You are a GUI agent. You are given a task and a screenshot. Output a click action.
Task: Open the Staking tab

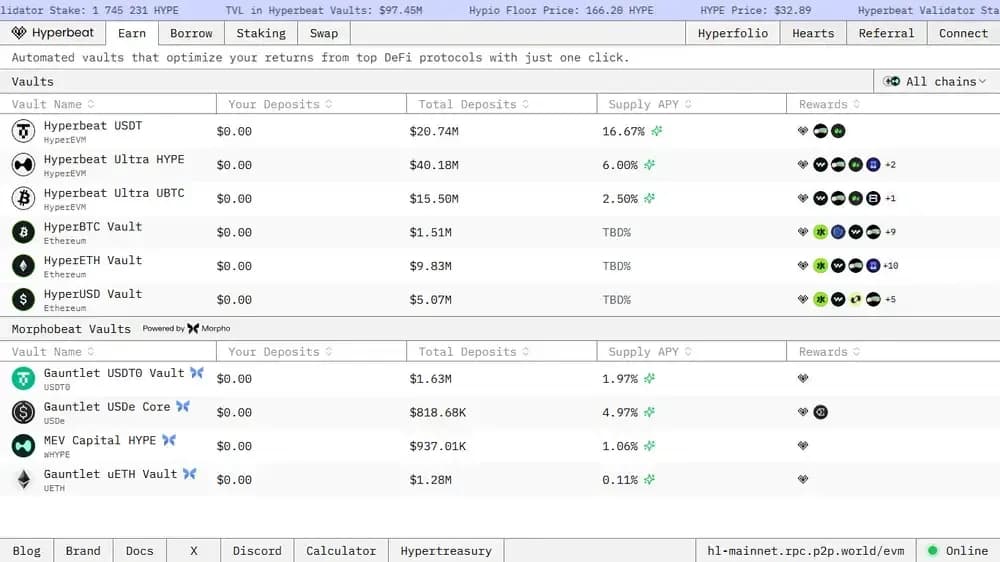click(x=261, y=33)
